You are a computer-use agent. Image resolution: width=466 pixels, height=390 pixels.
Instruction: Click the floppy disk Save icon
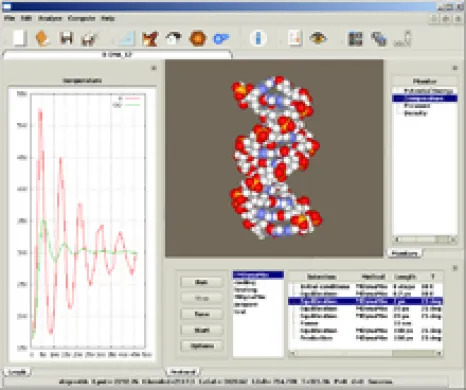click(66, 38)
